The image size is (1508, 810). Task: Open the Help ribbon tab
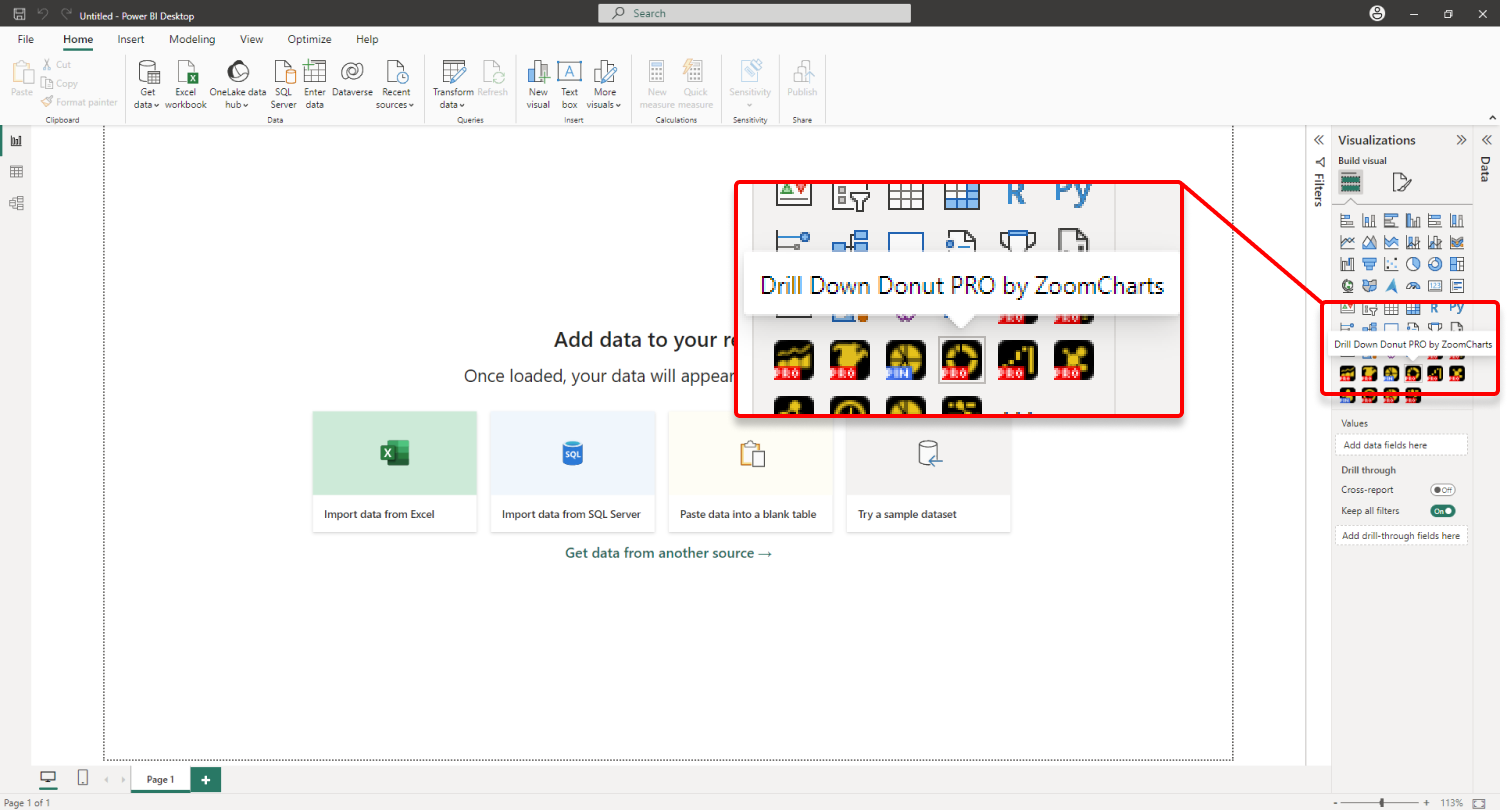[x=367, y=39]
